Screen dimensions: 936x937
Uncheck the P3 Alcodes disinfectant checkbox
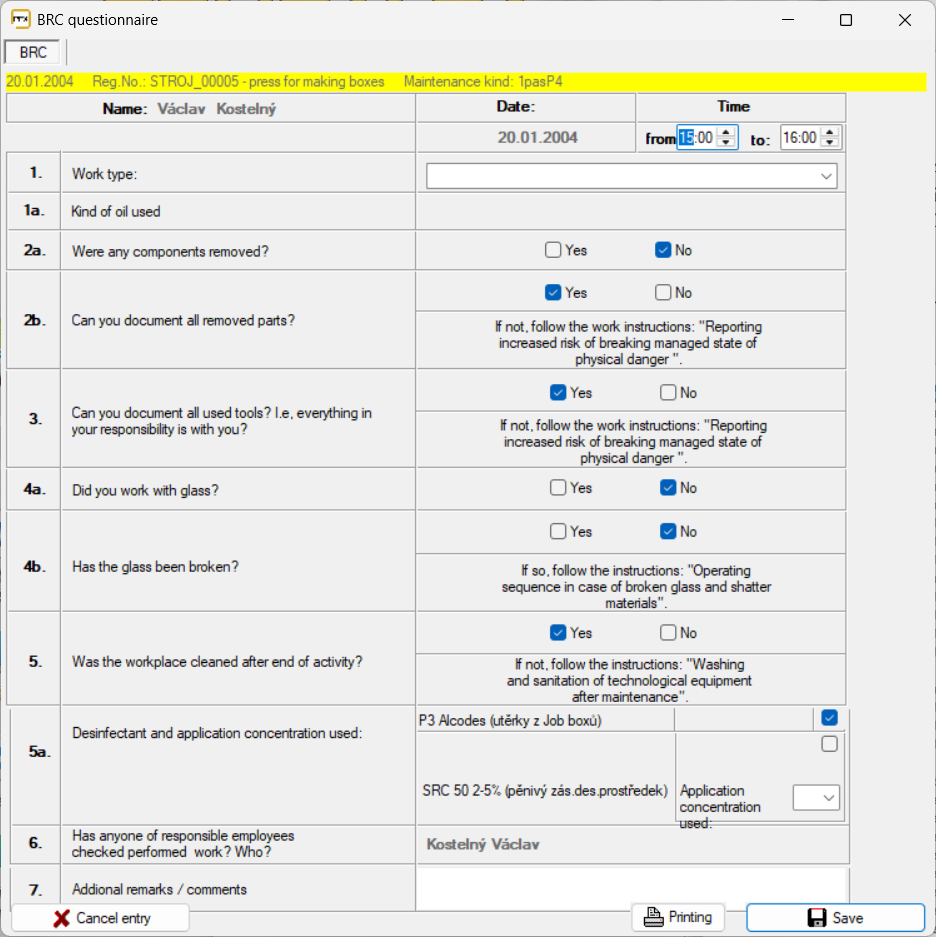pyautogui.click(x=829, y=718)
